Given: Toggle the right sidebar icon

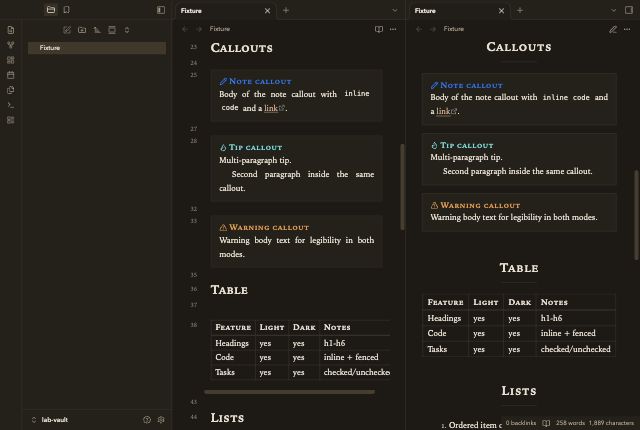Looking at the screenshot, I should coord(629,10).
